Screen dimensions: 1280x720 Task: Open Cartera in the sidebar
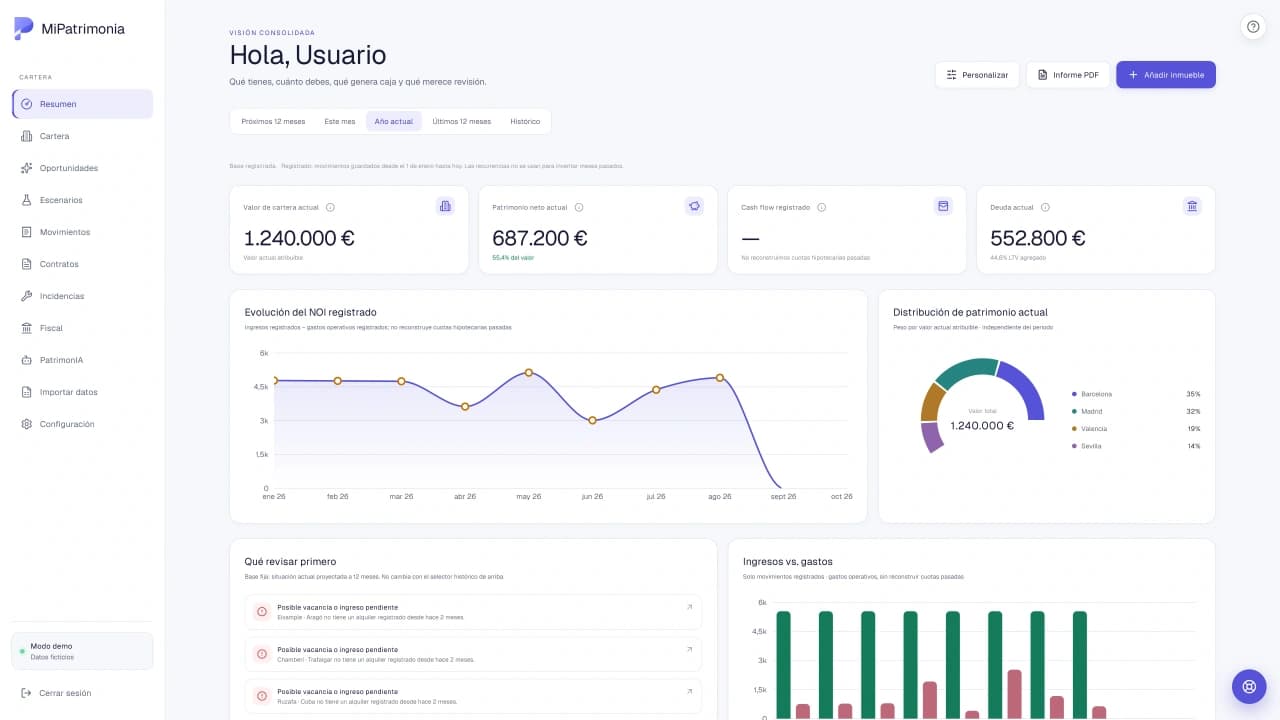(x=82, y=136)
